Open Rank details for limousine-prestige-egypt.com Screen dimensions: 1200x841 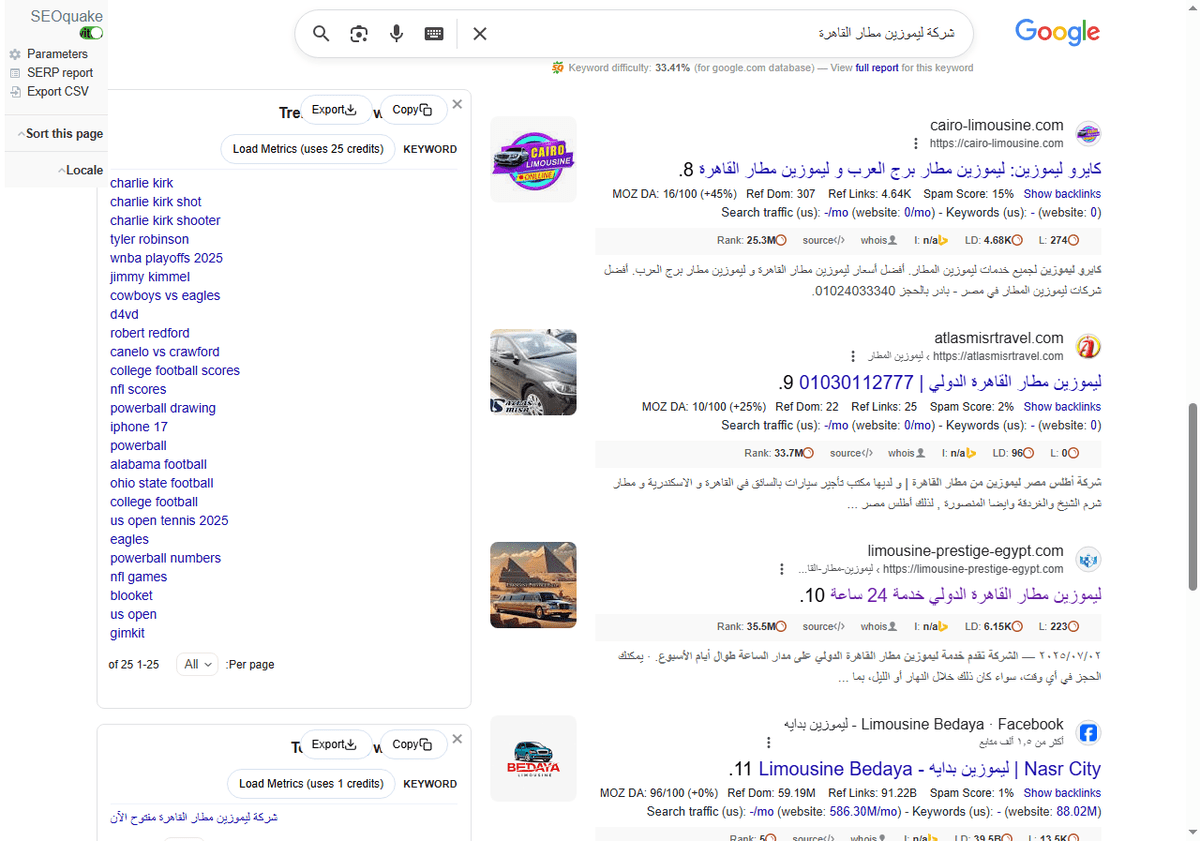(752, 626)
